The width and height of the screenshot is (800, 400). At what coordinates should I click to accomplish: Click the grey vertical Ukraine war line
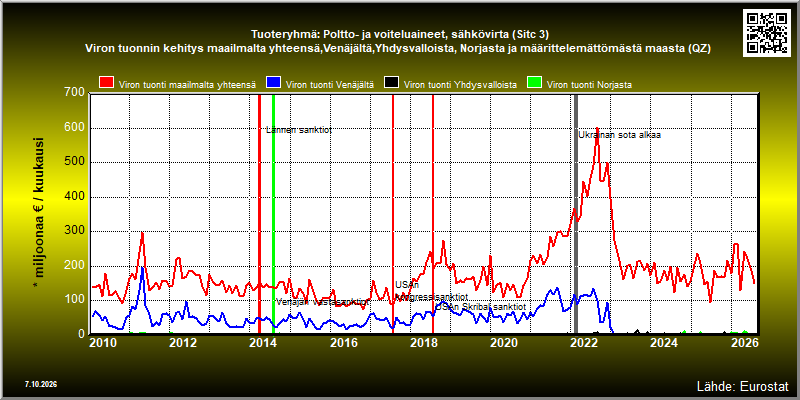point(577,214)
